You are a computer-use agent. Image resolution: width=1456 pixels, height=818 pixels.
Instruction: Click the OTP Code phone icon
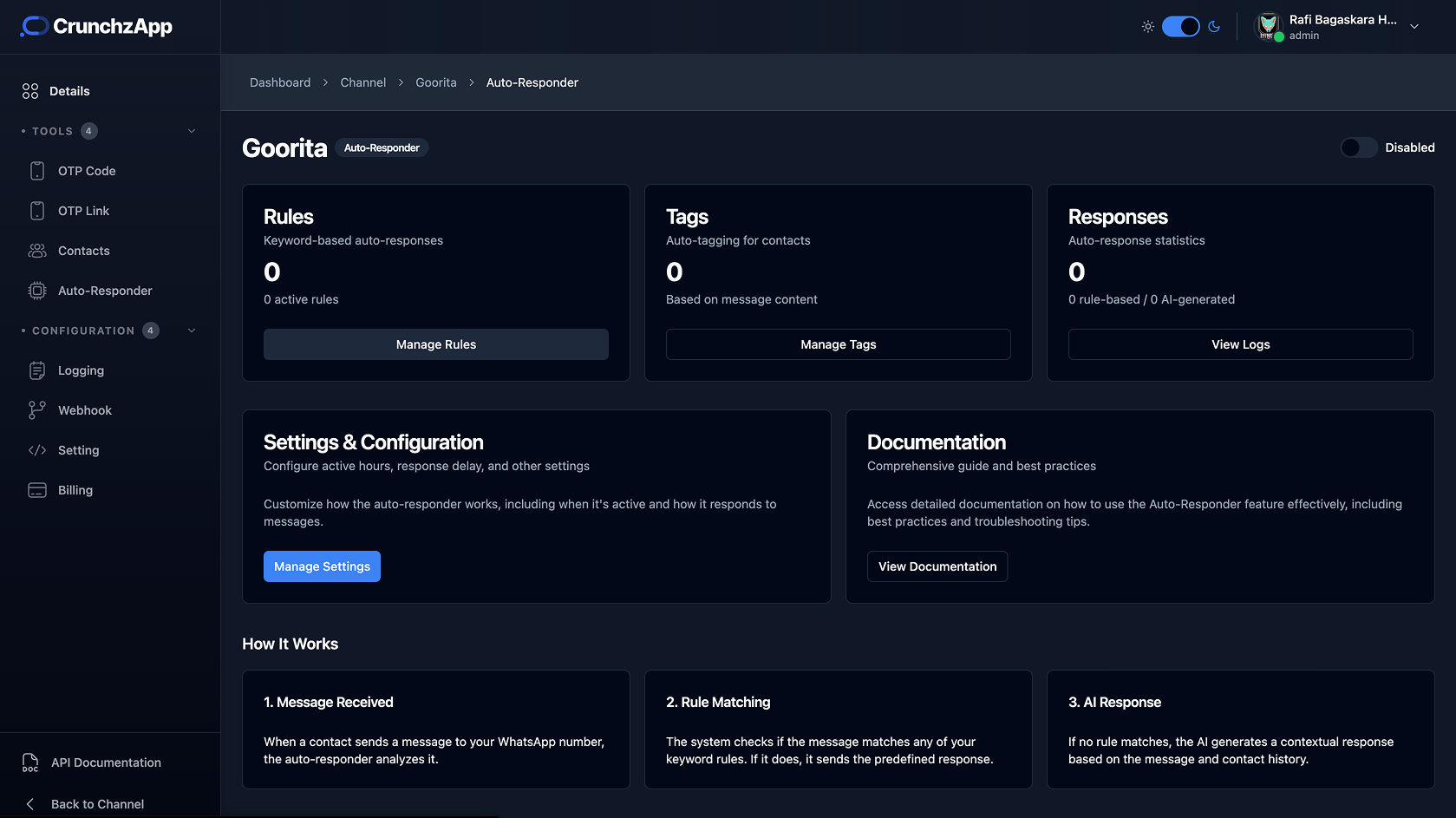pyautogui.click(x=37, y=171)
